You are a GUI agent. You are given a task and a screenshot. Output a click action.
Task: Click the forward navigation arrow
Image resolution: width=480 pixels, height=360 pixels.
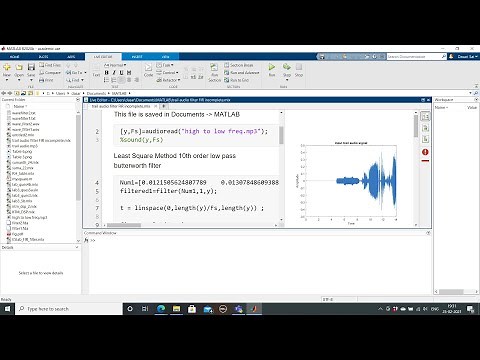(x=10, y=93)
